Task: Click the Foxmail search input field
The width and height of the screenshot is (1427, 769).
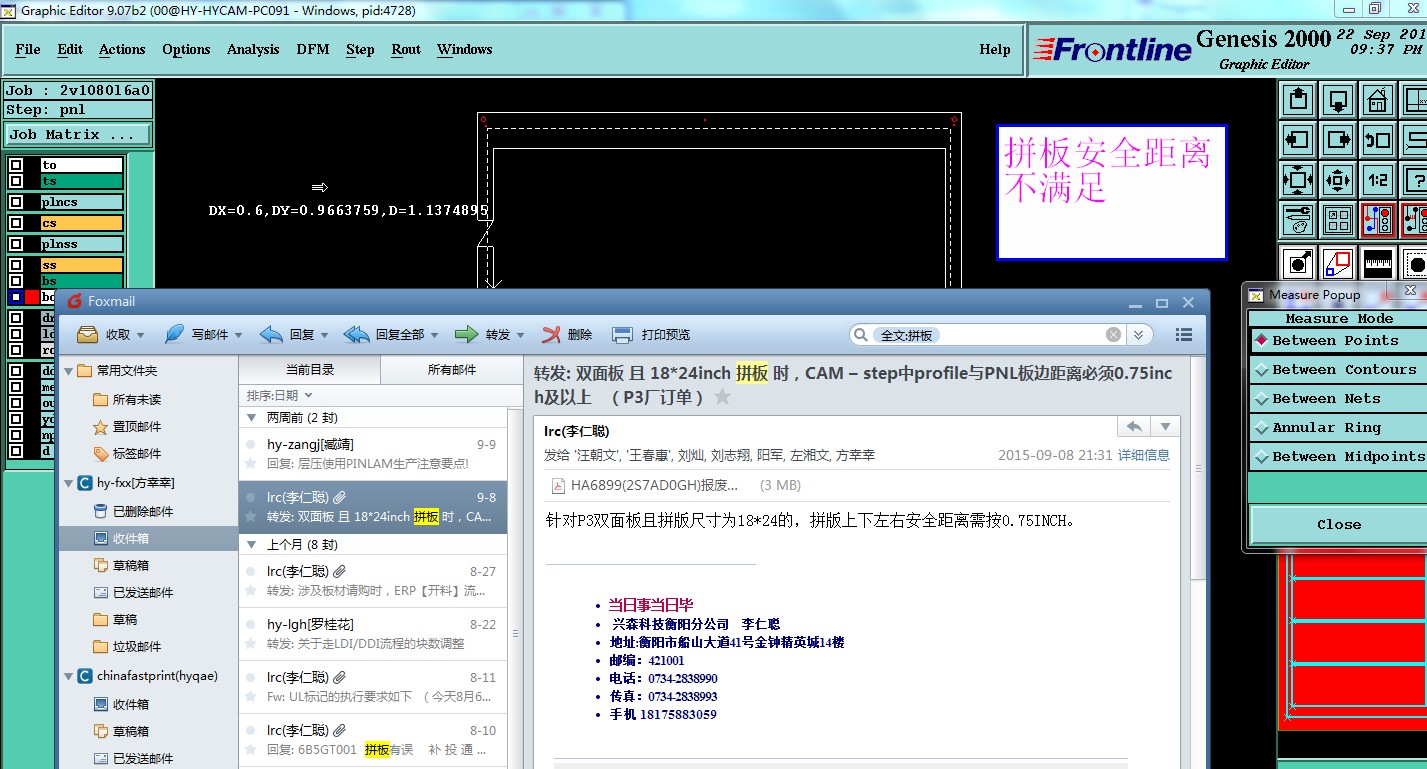Action: pyautogui.click(x=990, y=335)
